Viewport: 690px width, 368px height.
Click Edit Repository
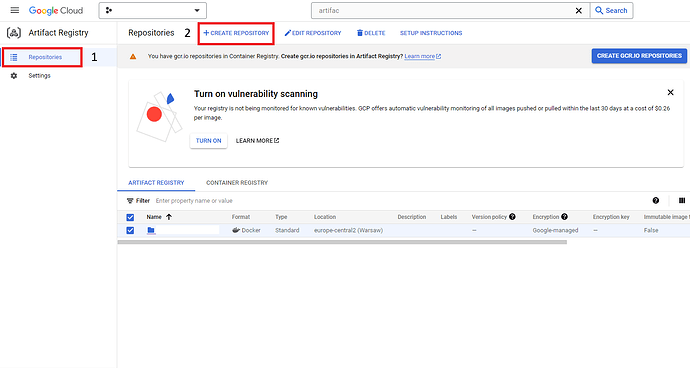point(313,33)
